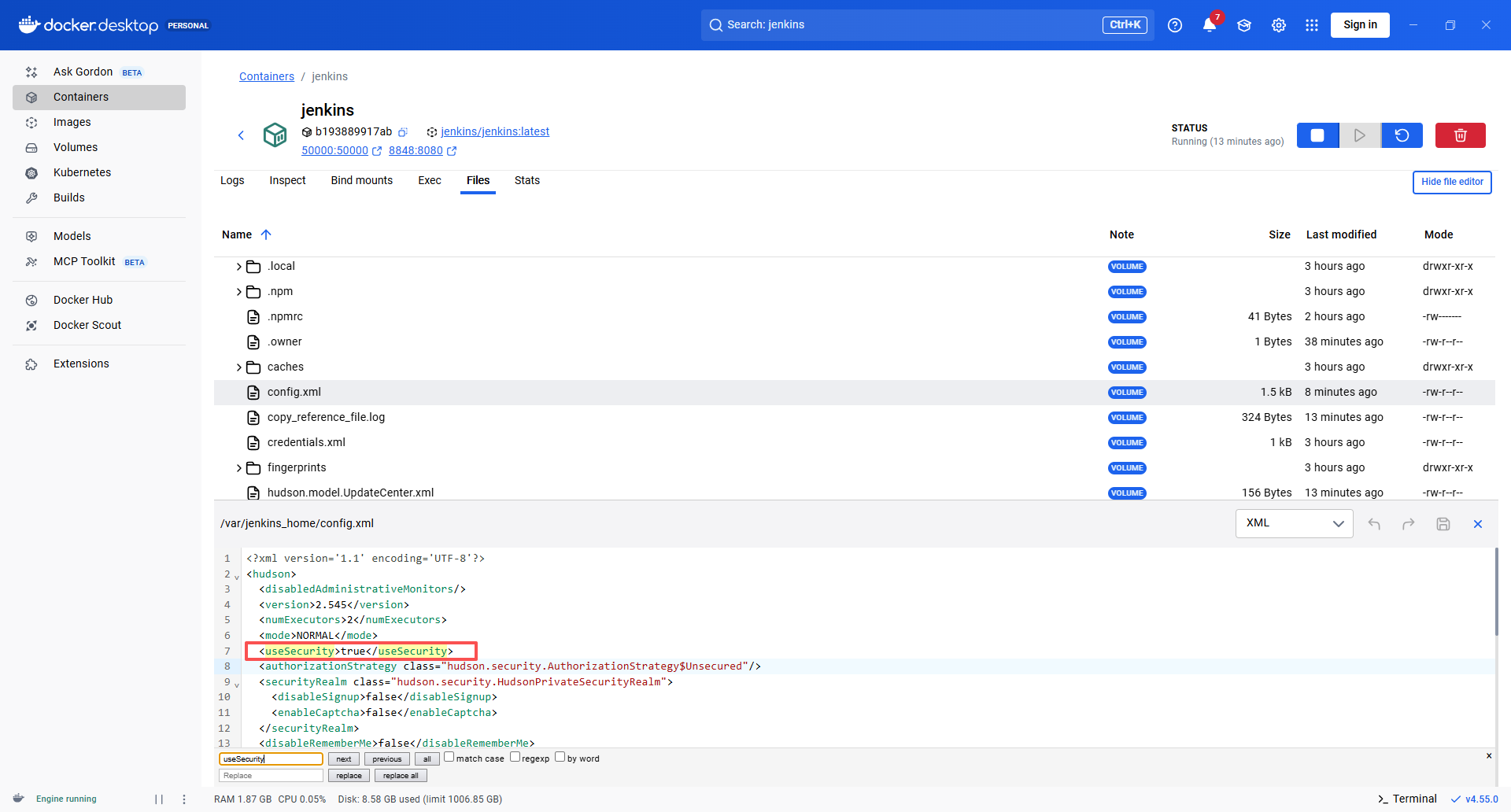Open Docker Desktop settings gear
The height and width of the screenshot is (812, 1511).
click(1277, 24)
